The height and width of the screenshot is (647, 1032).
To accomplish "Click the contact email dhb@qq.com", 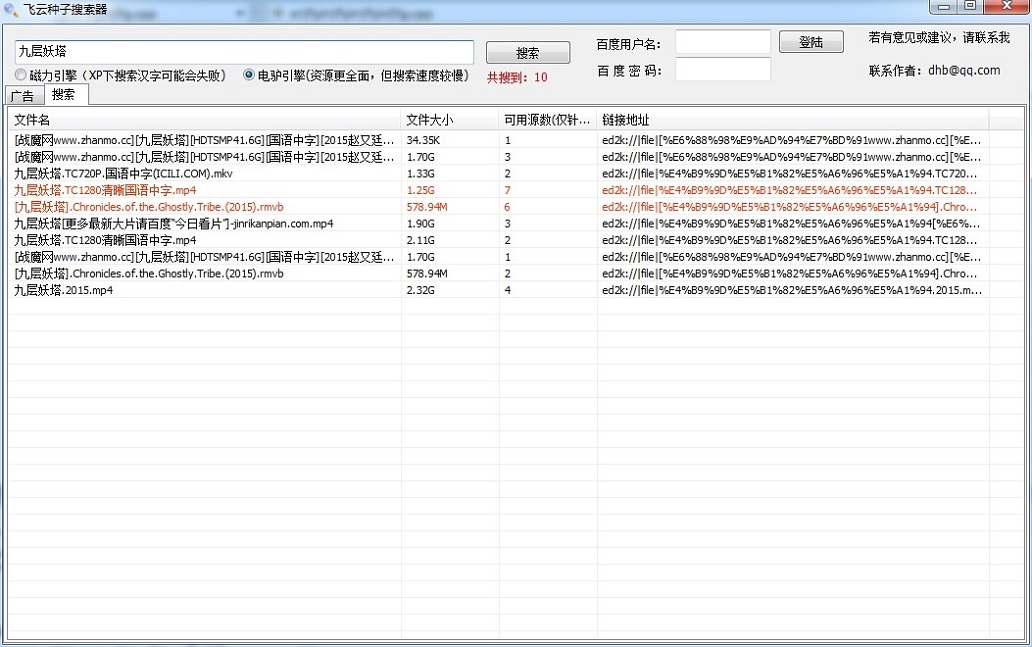I will (x=966, y=70).
